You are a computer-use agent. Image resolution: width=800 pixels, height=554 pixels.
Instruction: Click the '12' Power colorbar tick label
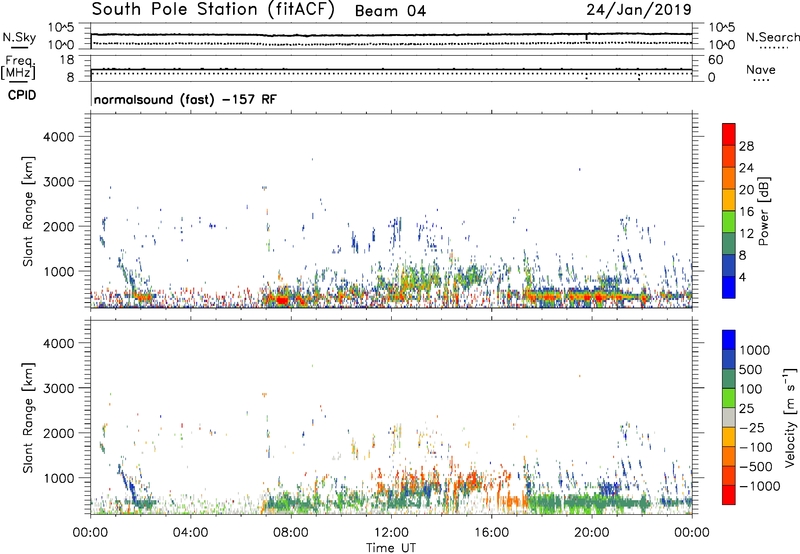746,234
